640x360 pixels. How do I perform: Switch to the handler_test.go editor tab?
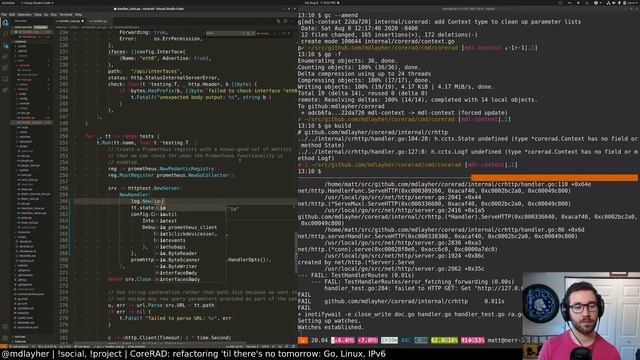(x=70, y=21)
